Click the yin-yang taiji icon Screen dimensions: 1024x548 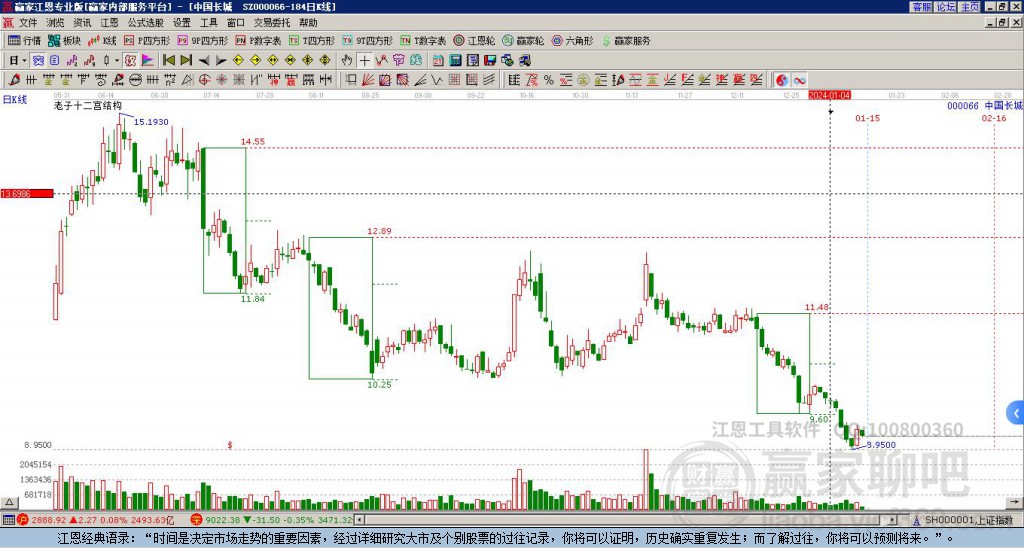(781, 80)
